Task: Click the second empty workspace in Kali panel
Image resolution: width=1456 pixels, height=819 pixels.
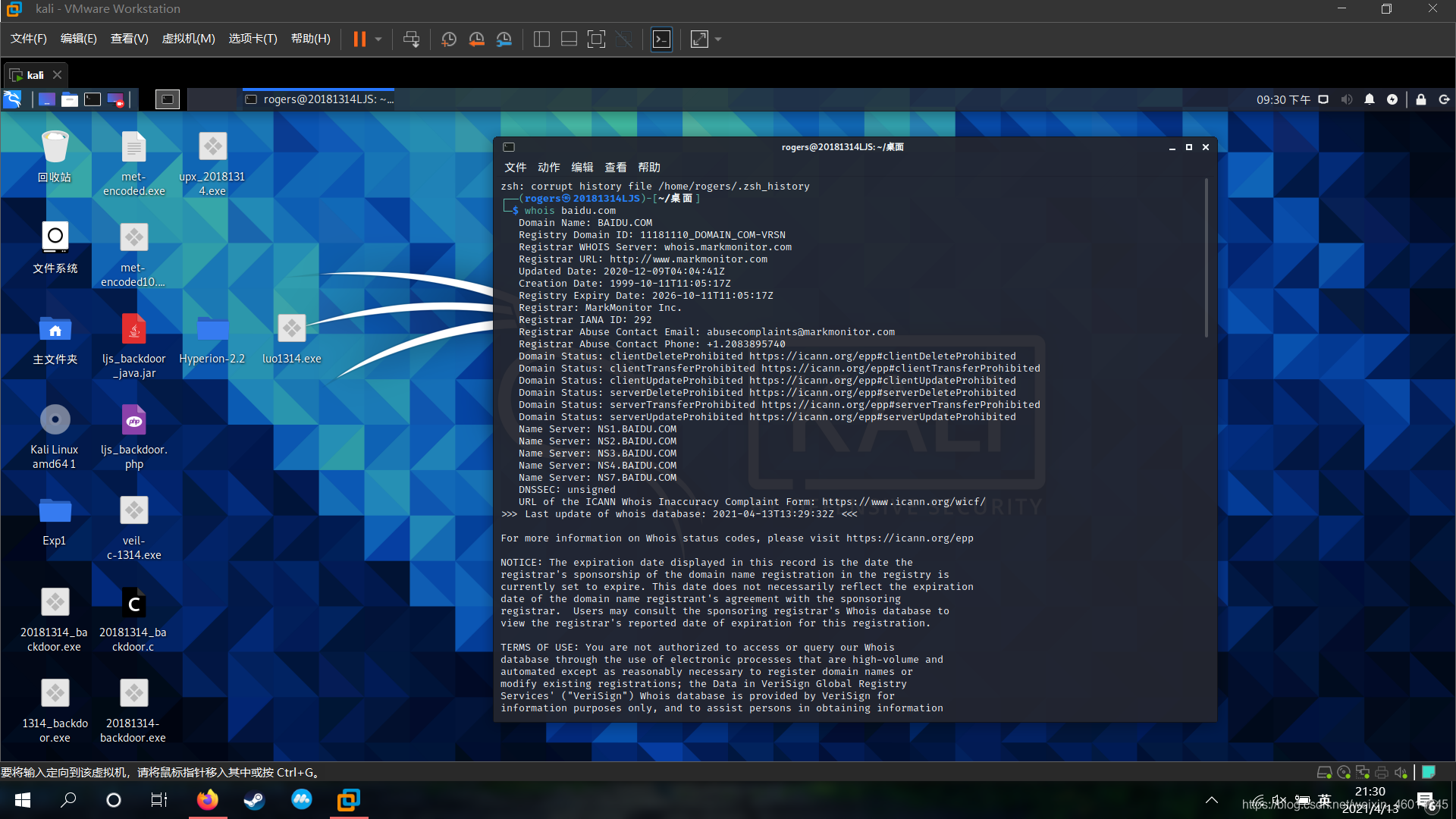Action: click(212, 99)
